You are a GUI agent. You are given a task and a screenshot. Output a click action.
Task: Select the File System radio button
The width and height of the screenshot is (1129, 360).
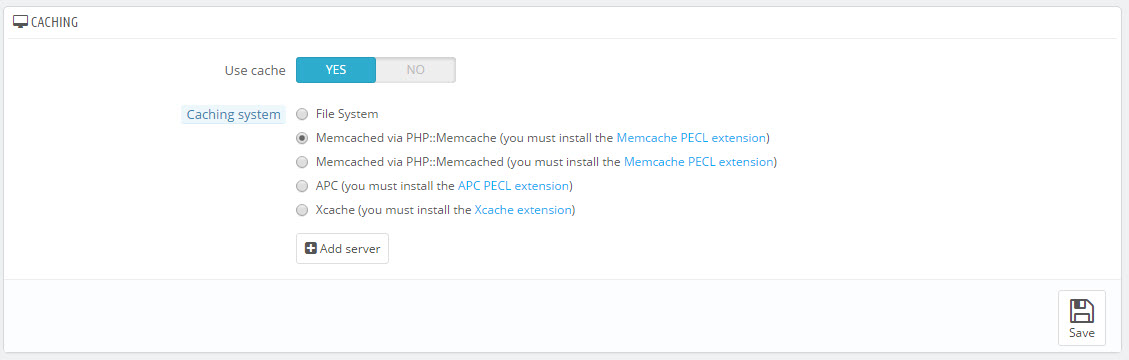302,114
